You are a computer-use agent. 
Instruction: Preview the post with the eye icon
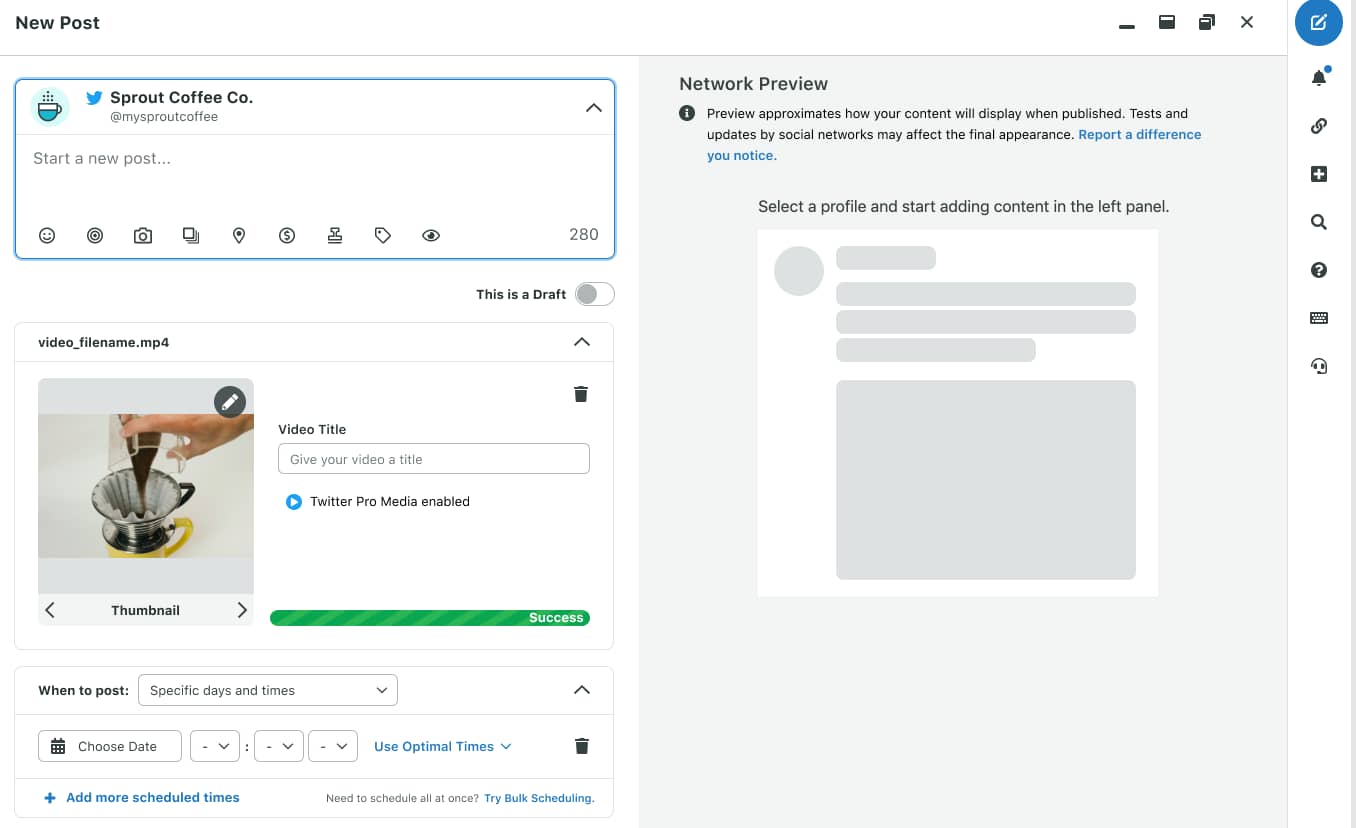[431, 235]
